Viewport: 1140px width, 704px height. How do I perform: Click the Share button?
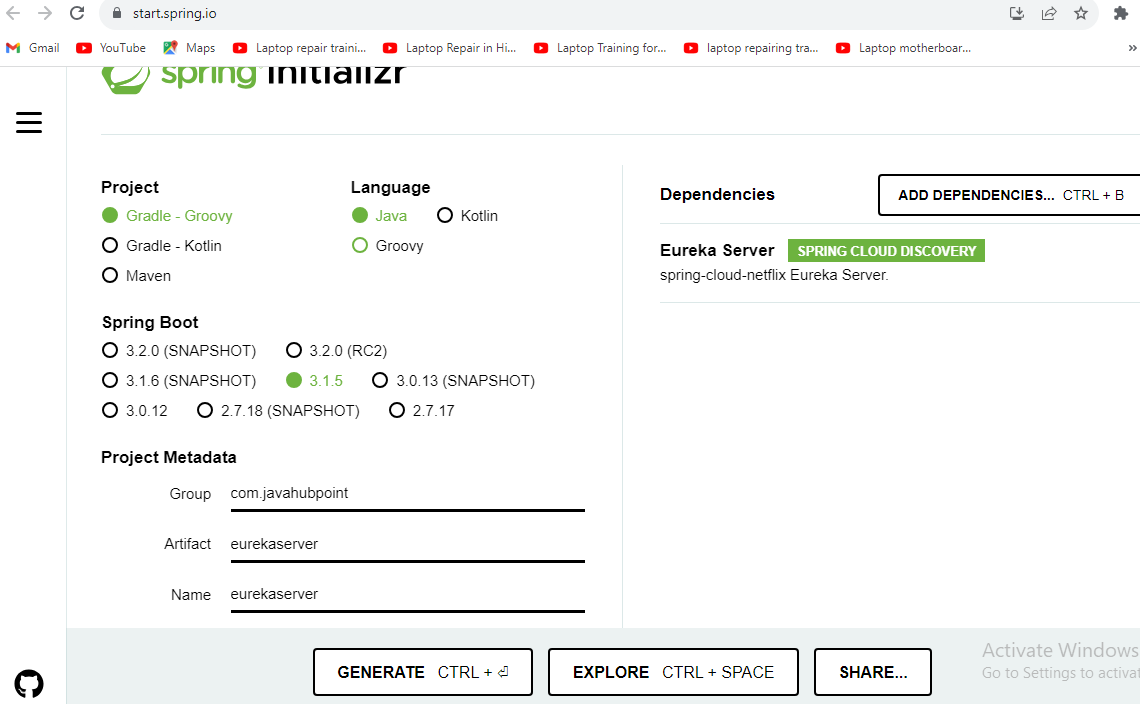(x=872, y=672)
